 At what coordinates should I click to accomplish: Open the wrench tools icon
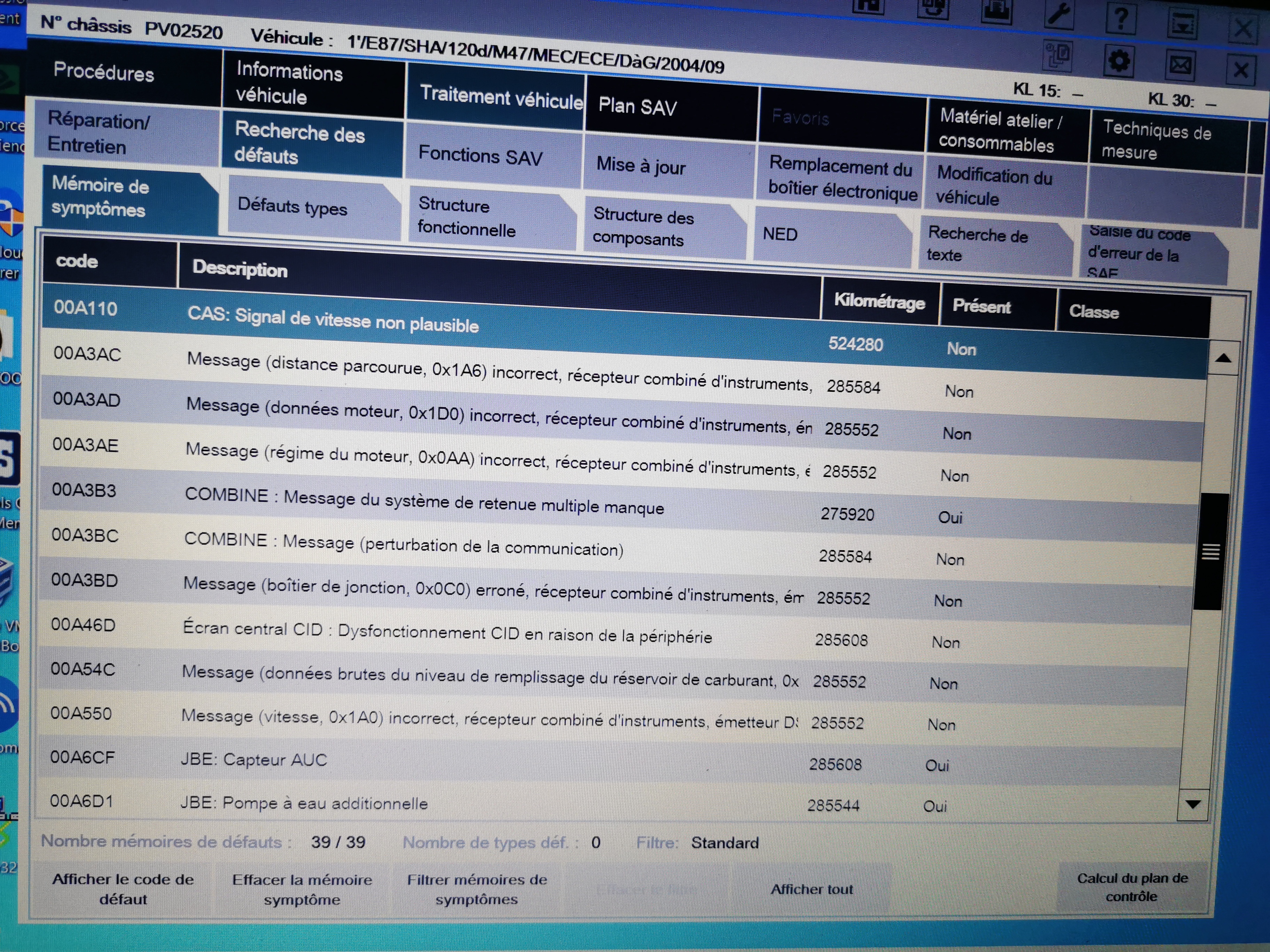(1058, 14)
